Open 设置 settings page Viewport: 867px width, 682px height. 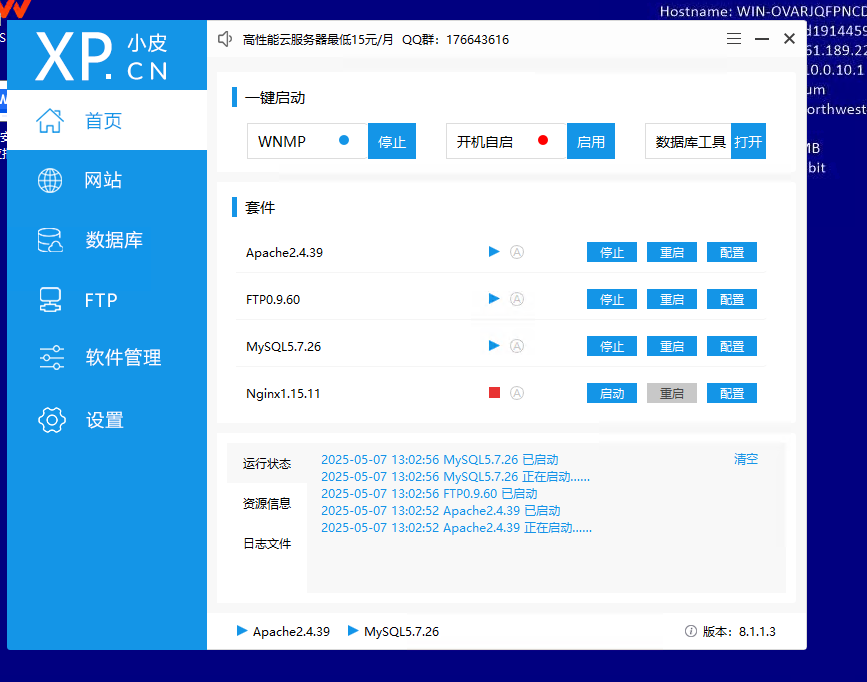[x=107, y=420]
